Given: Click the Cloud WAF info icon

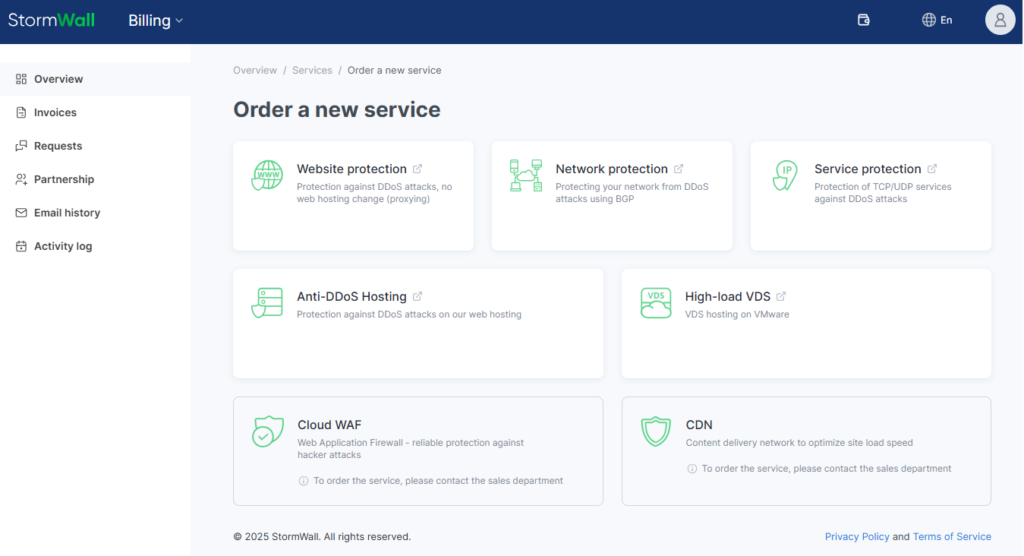Looking at the screenshot, I should tap(304, 481).
